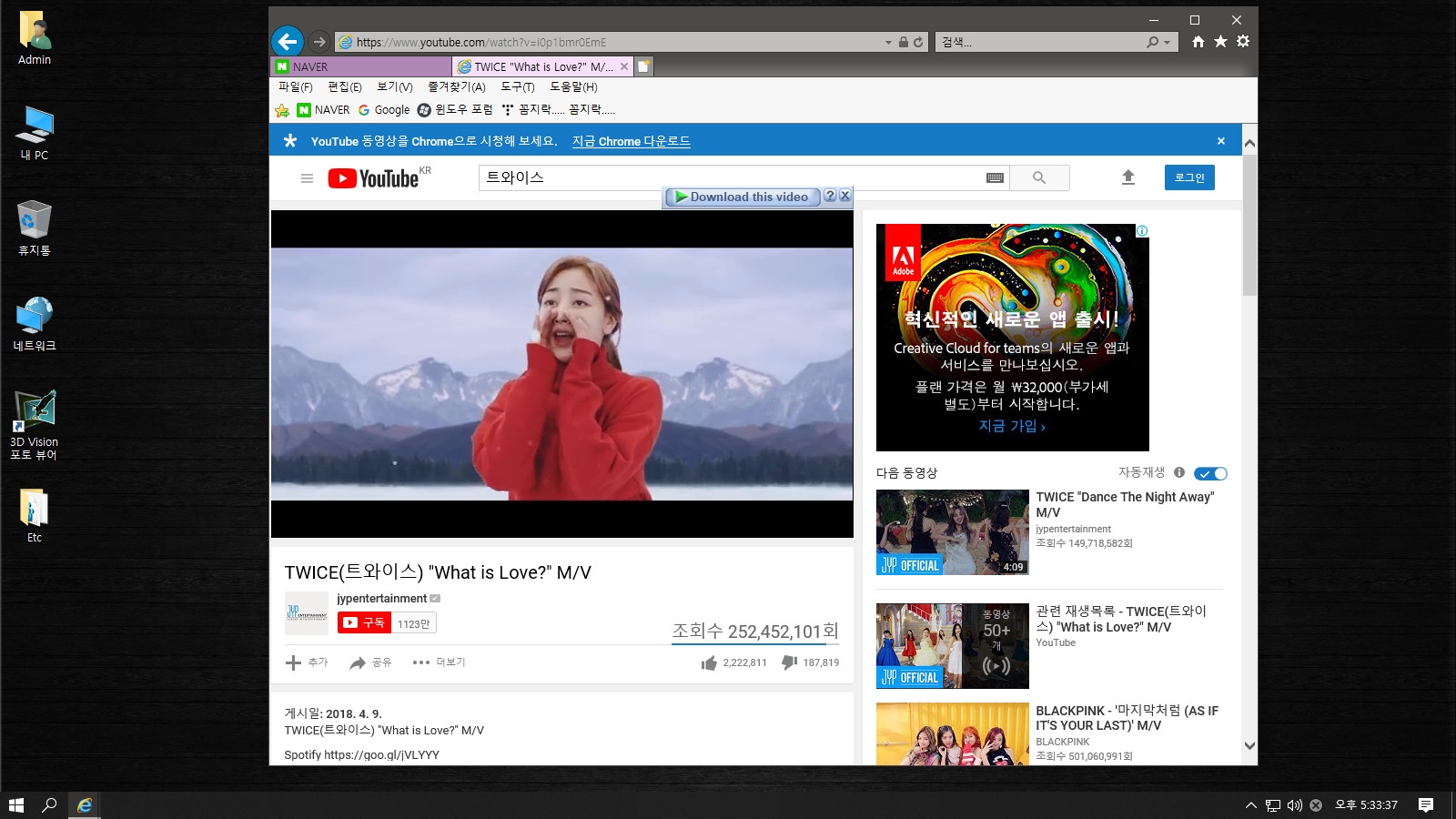Toggle the autoplay switch off

(1210, 473)
